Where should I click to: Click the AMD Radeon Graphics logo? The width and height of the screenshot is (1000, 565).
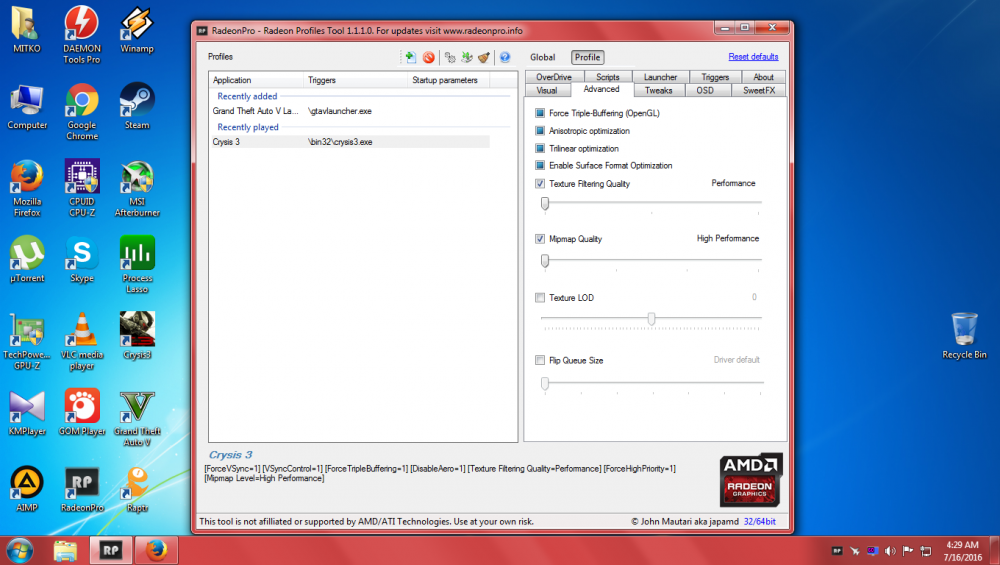click(x=751, y=480)
